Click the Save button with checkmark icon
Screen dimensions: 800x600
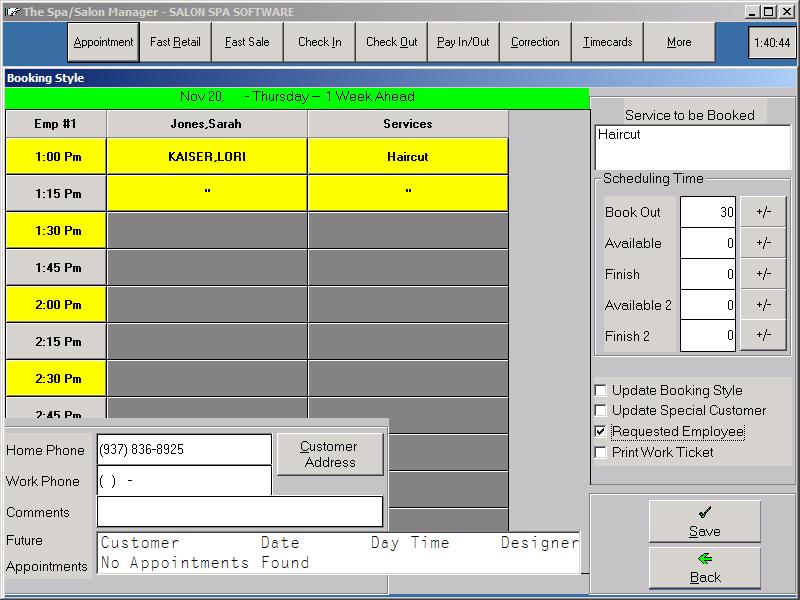704,522
